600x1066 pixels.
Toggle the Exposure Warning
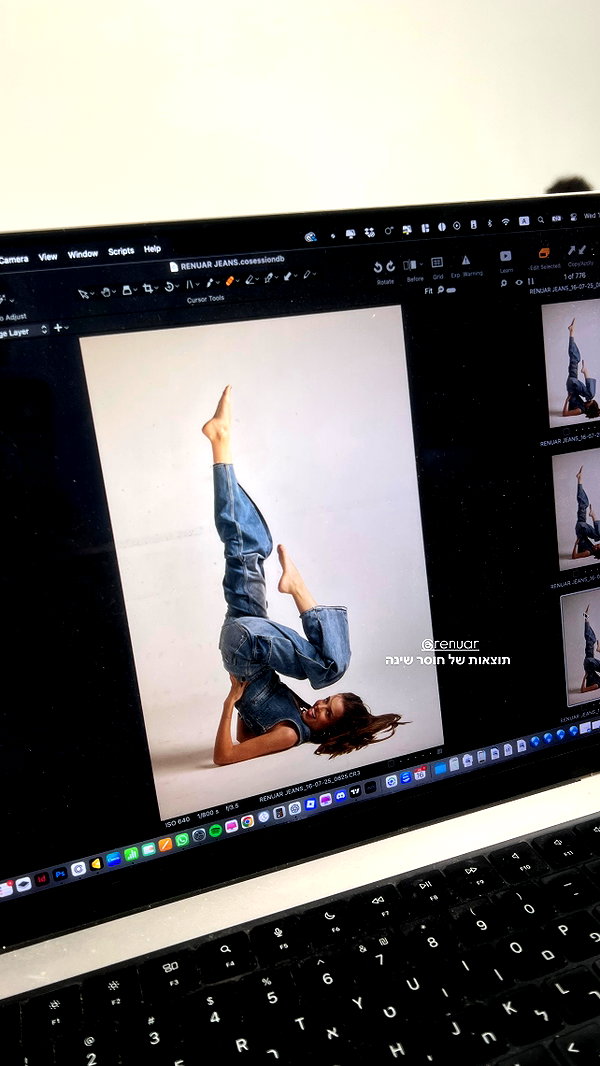click(x=466, y=260)
